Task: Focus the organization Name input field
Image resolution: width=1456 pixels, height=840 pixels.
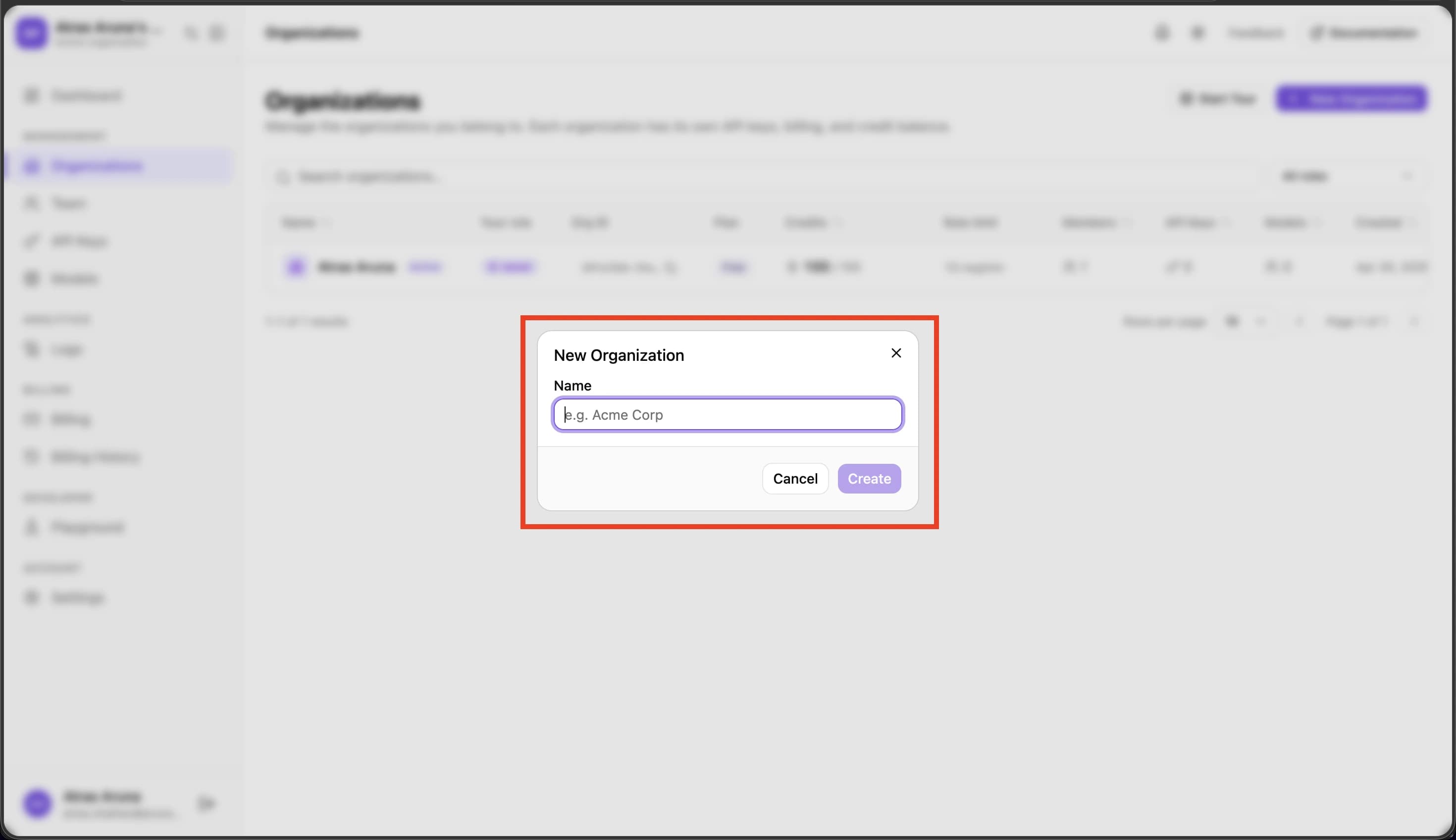Action: [x=728, y=414]
